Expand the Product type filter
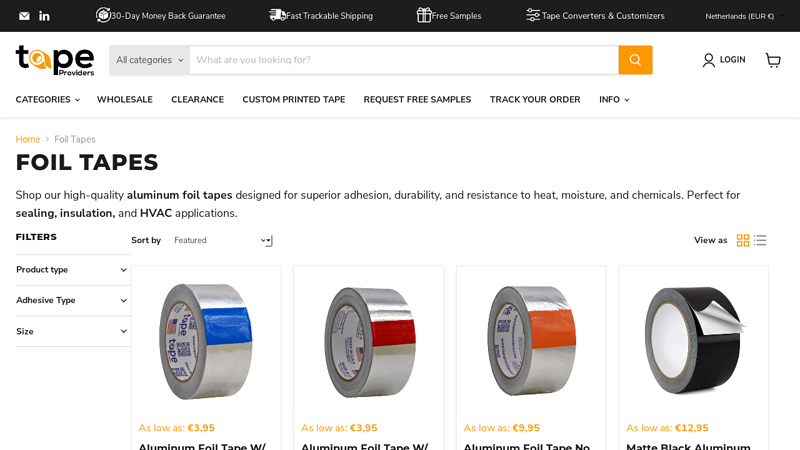 click(71, 270)
